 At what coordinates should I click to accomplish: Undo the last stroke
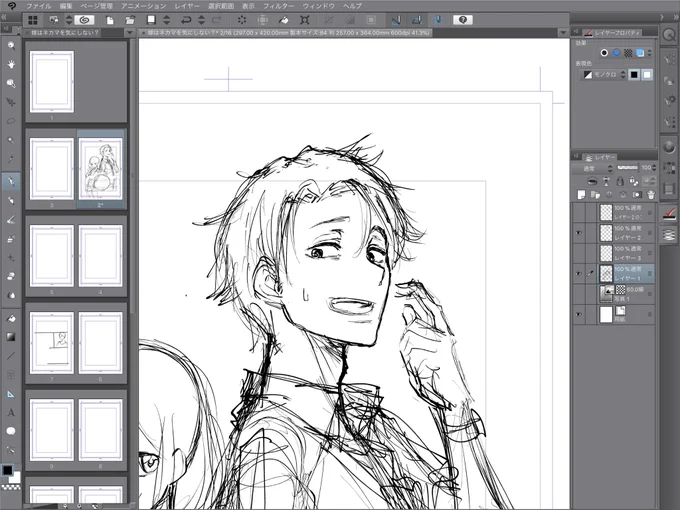(186, 20)
